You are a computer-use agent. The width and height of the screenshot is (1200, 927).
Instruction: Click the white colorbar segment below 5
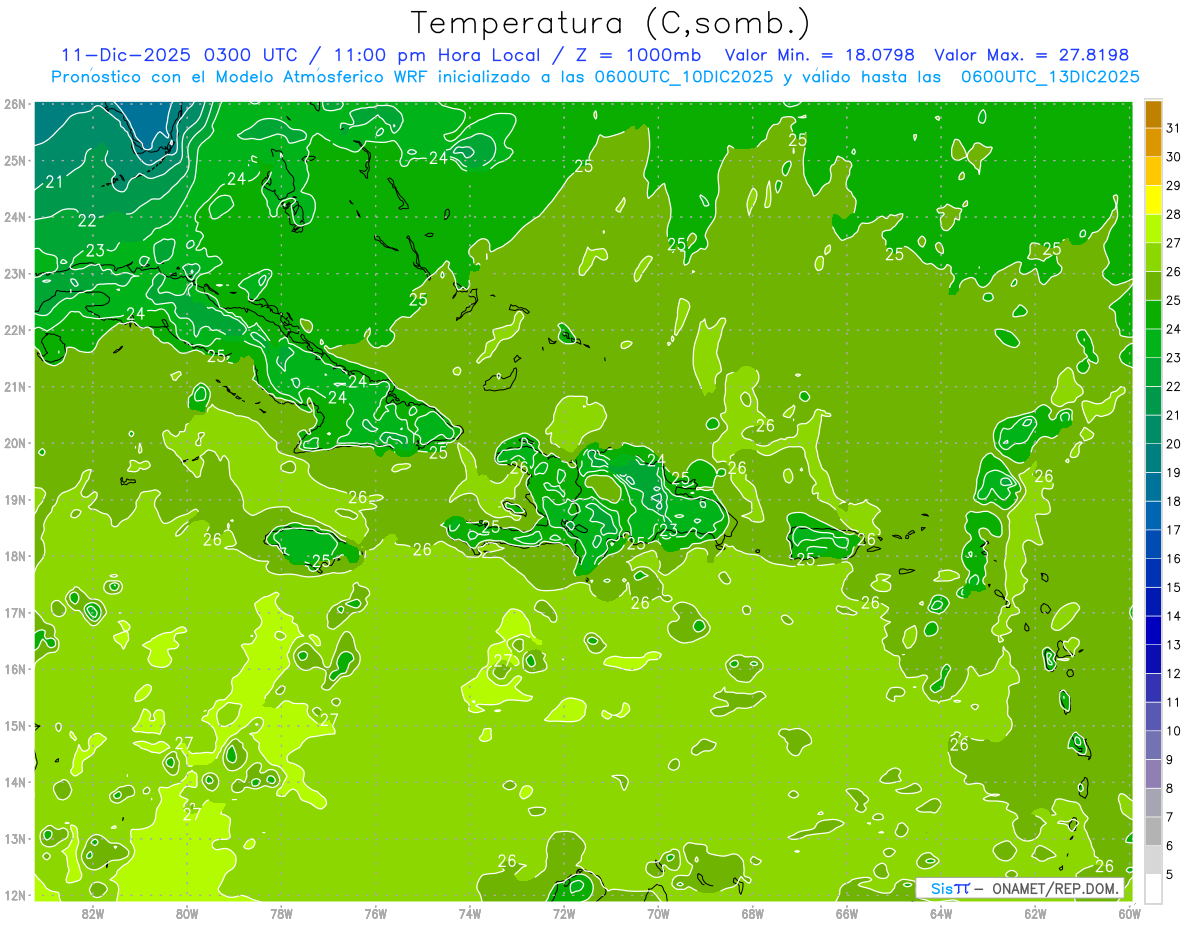(x=1153, y=888)
